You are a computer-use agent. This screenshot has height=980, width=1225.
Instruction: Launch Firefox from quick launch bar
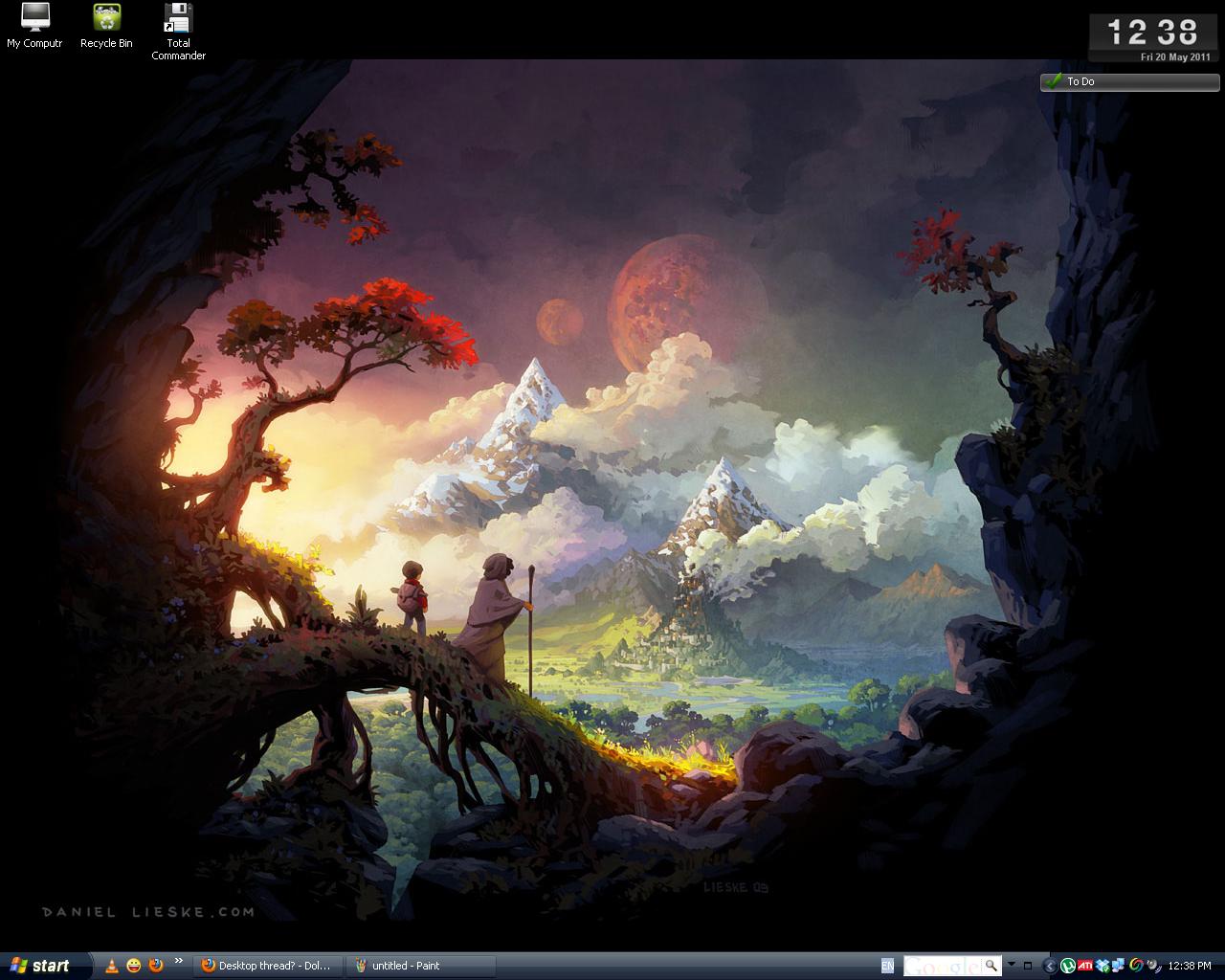tap(155, 966)
